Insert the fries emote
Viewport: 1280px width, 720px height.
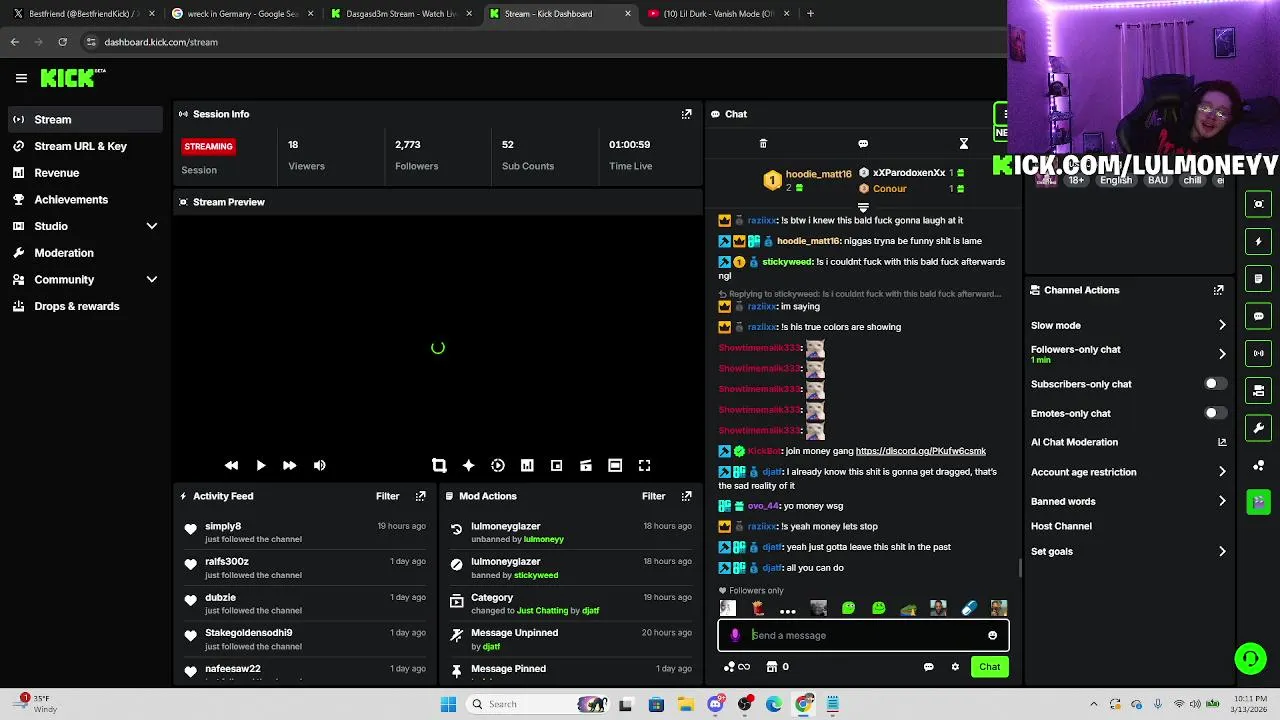pos(758,608)
